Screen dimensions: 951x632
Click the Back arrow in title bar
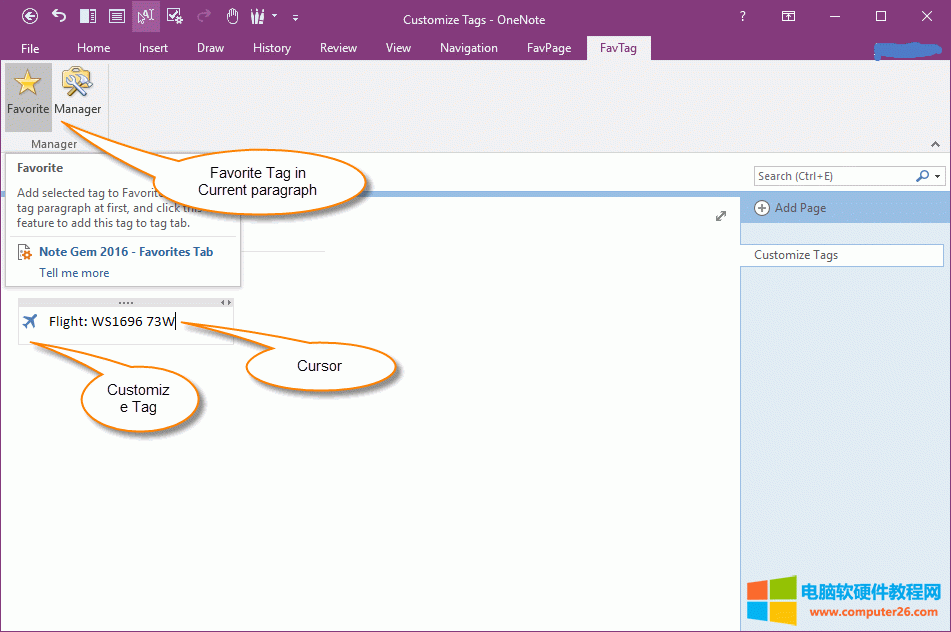pos(30,16)
